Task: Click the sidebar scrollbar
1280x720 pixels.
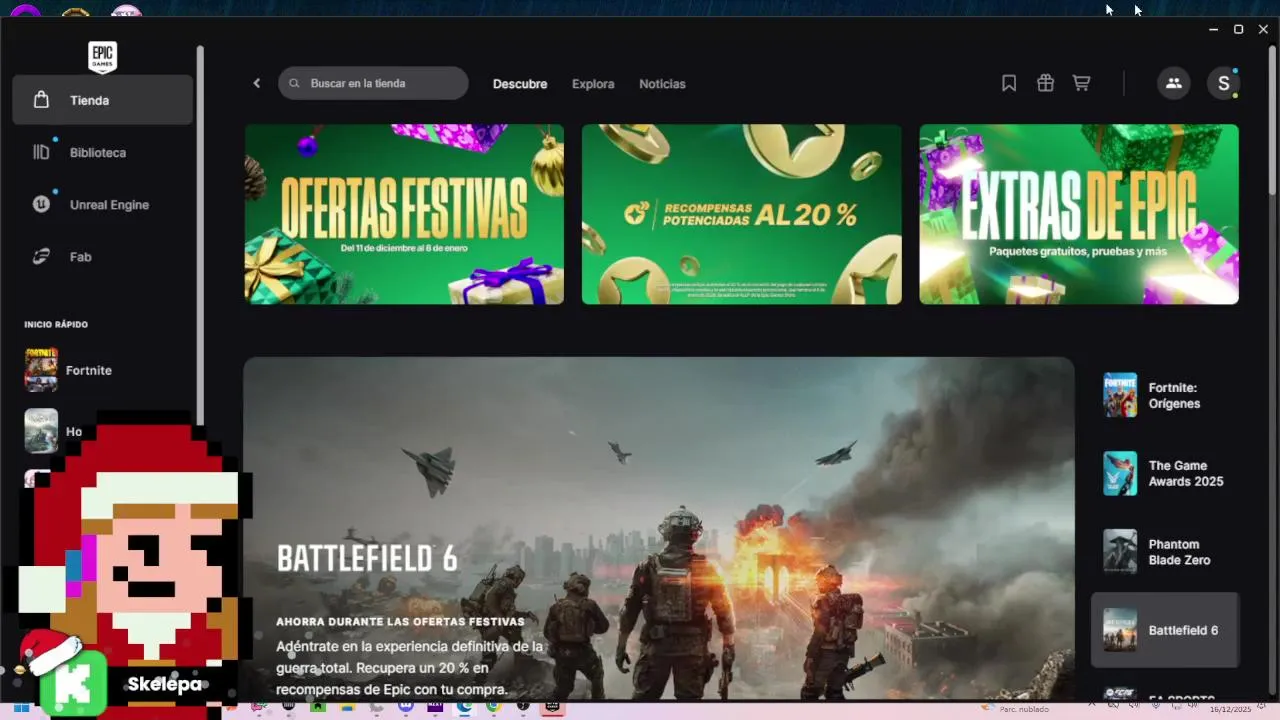Action: [200, 235]
